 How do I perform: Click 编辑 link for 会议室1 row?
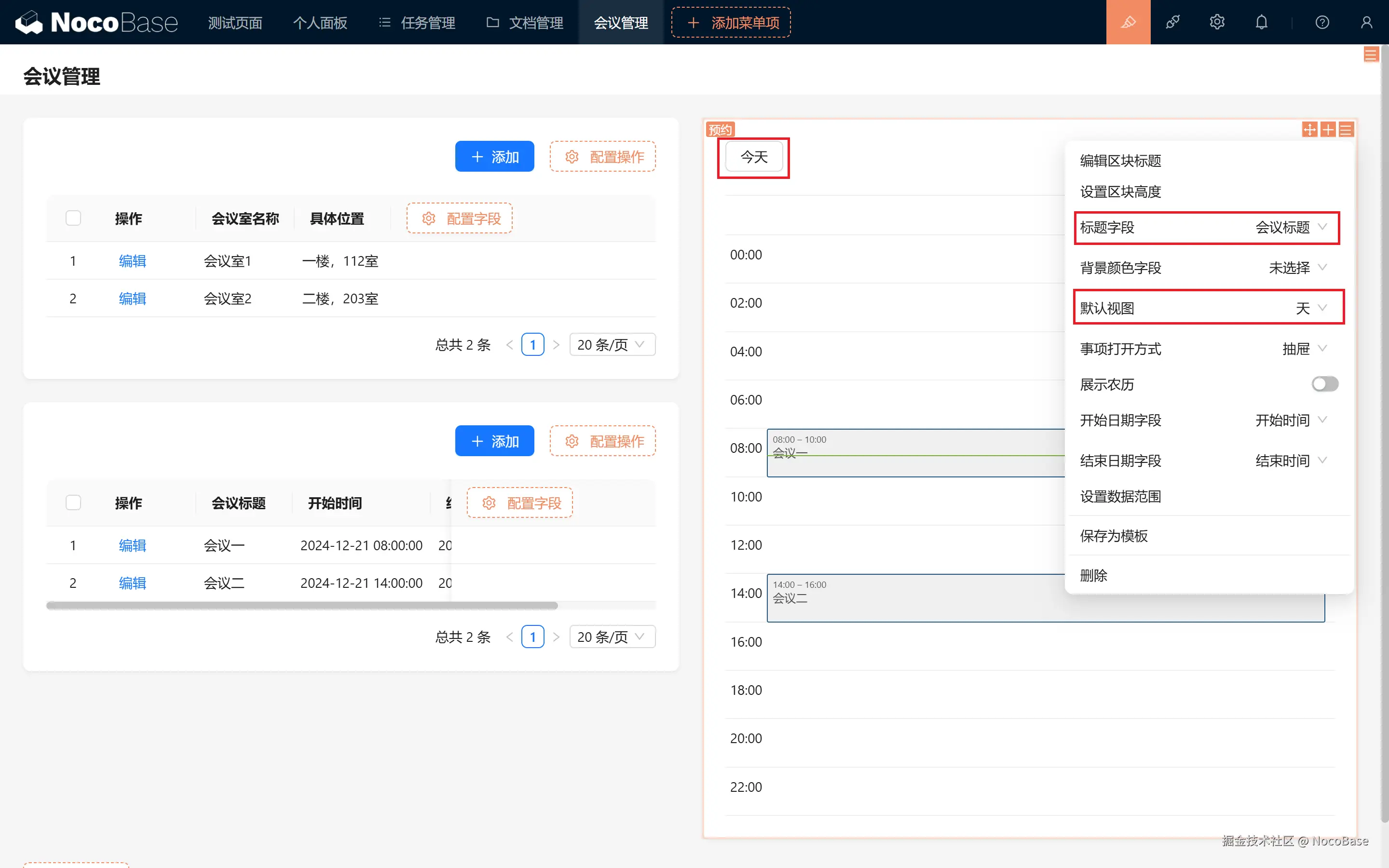[x=132, y=261]
